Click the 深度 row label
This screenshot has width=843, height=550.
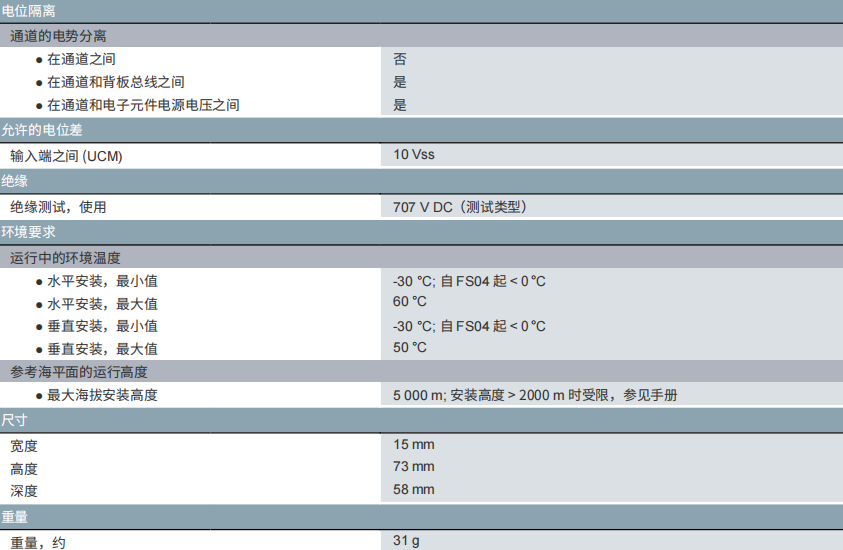[x=24, y=491]
